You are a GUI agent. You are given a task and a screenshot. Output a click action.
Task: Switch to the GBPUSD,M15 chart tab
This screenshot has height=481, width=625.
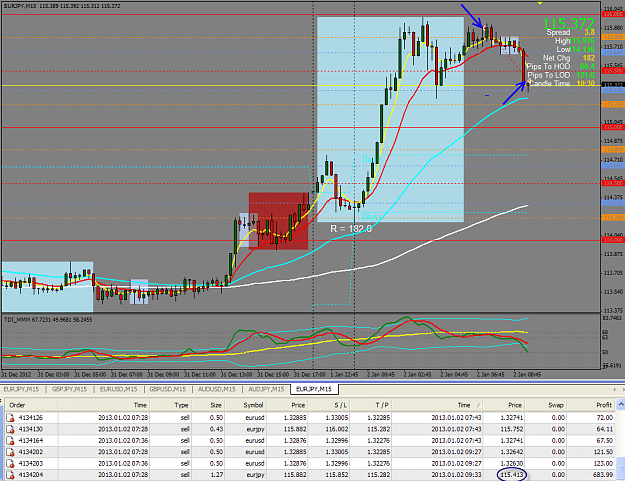(167, 389)
